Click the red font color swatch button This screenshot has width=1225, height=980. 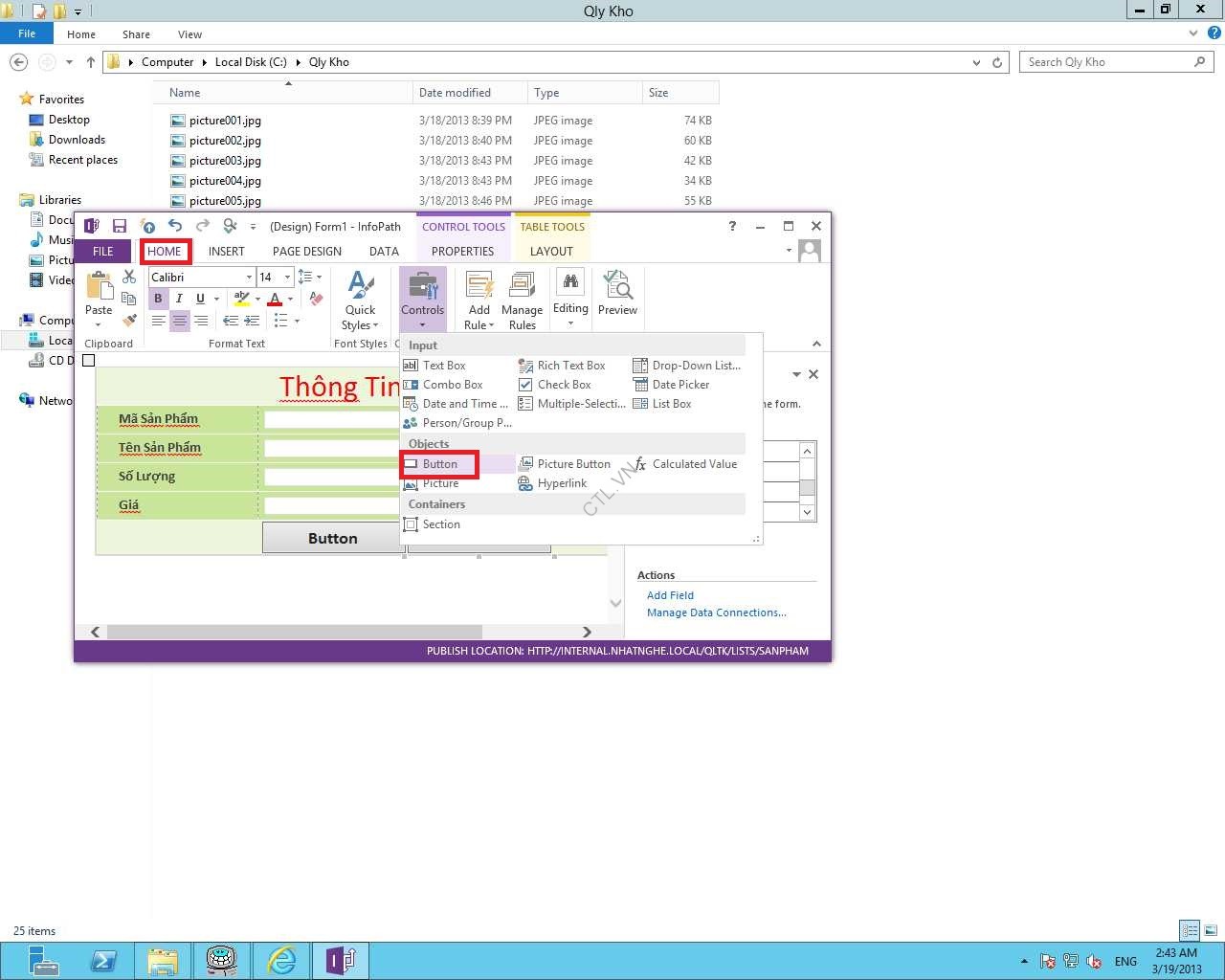pyautogui.click(x=276, y=299)
